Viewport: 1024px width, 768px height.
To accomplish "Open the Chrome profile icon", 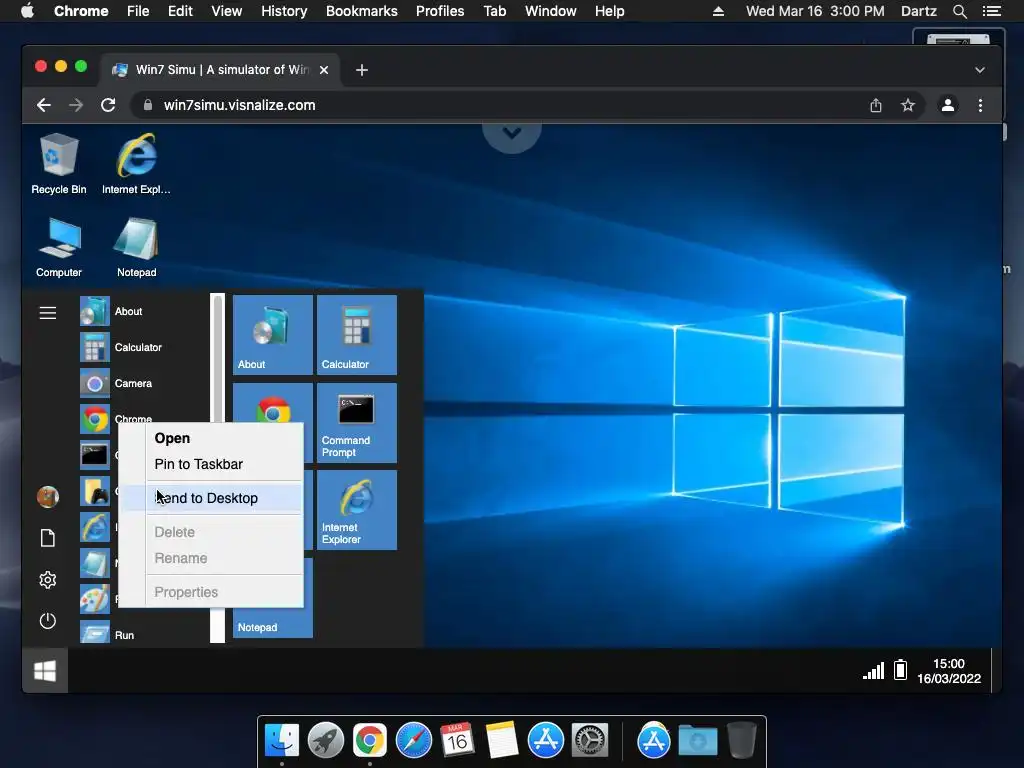I will point(948,105).
